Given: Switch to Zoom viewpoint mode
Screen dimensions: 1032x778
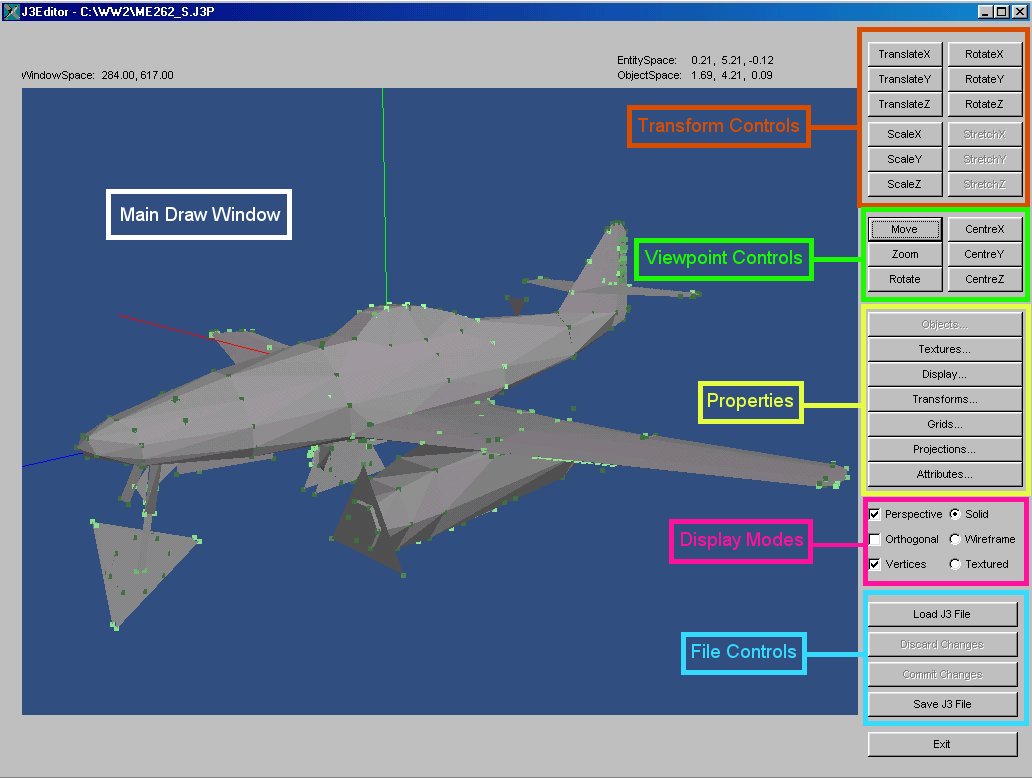Looking at the screenshot, I should (904, 254).
